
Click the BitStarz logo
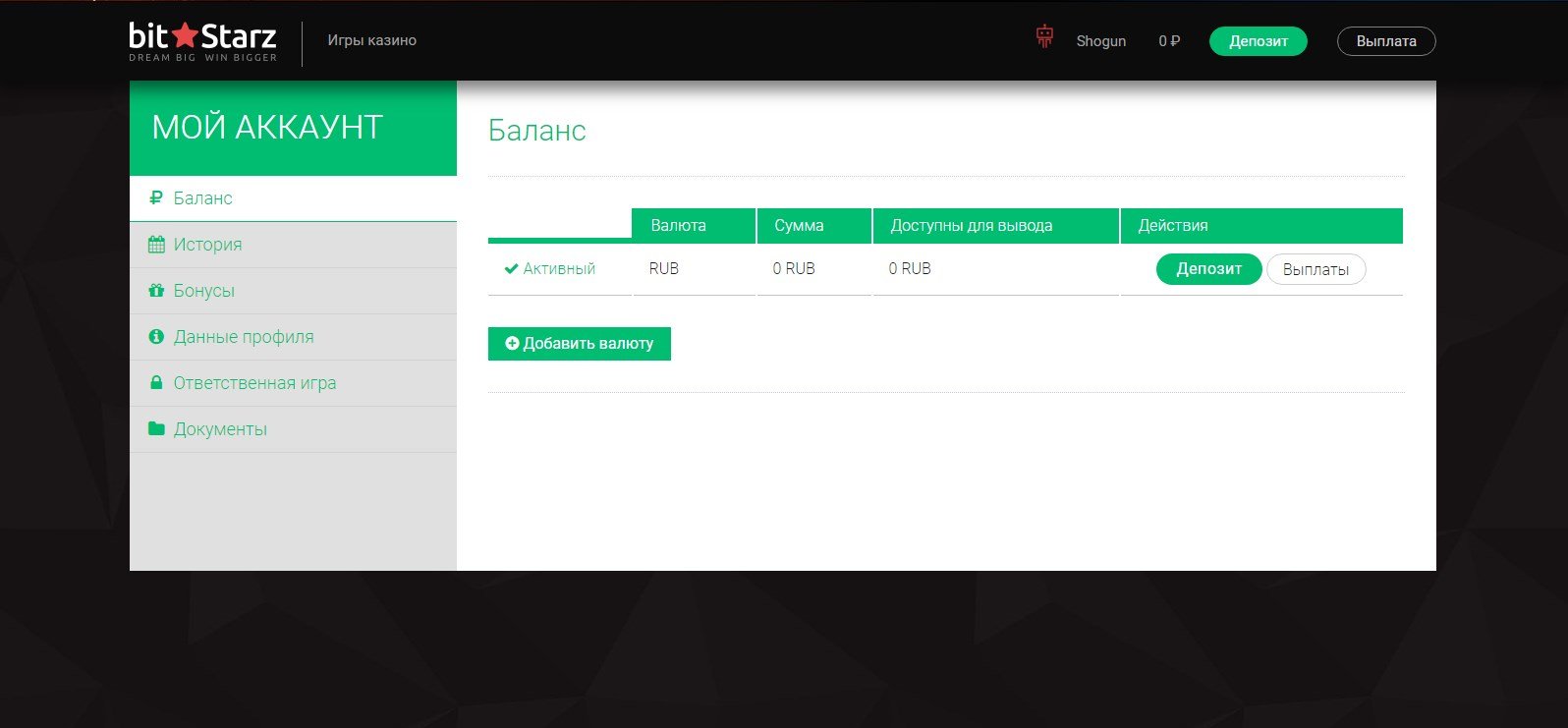(x=202, y=41)
